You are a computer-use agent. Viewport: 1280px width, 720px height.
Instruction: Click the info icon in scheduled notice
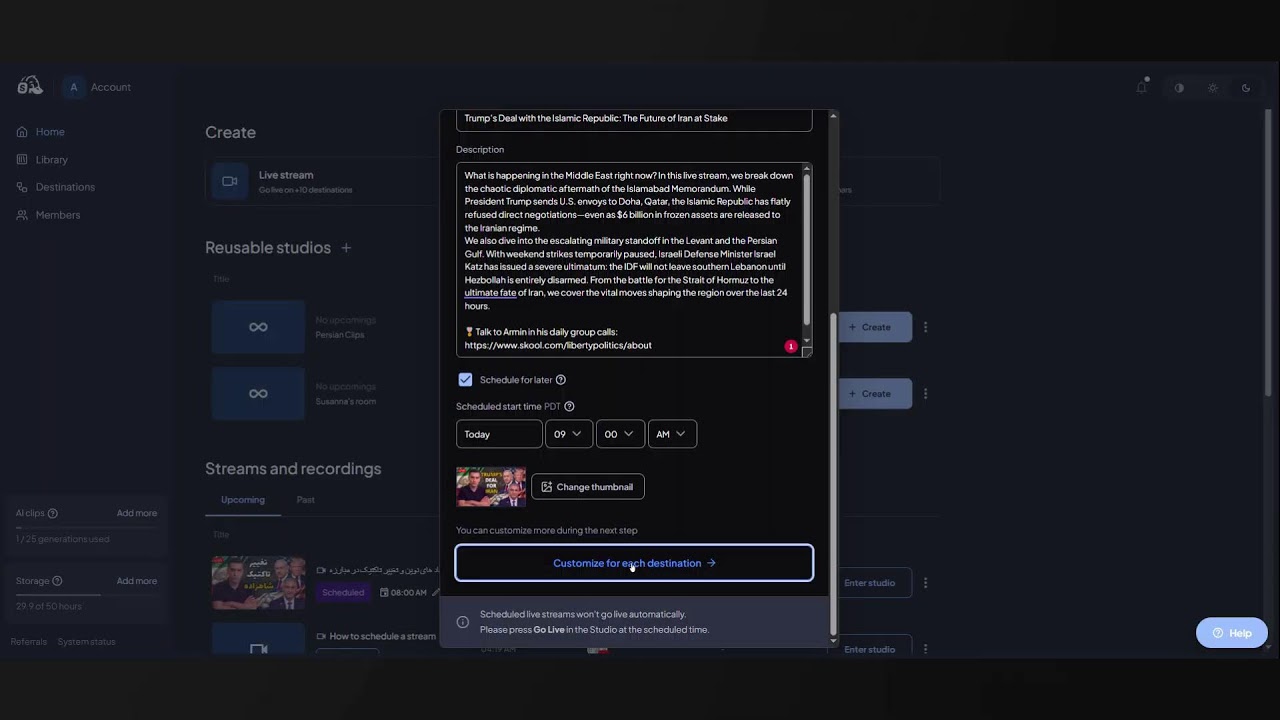pos(463,622)
